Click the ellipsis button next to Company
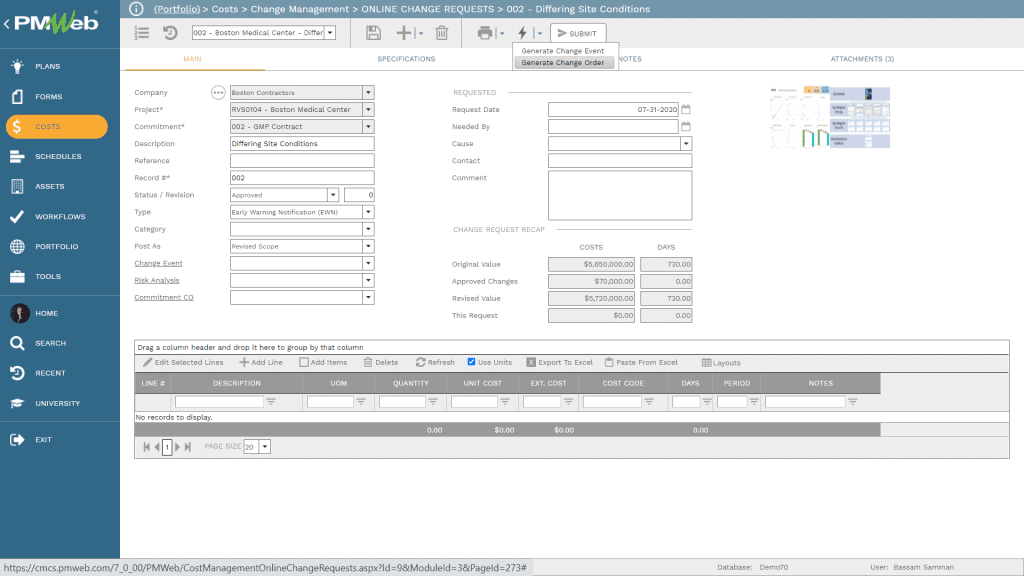Screen dimensions: 1024x576 coord(218,93)
